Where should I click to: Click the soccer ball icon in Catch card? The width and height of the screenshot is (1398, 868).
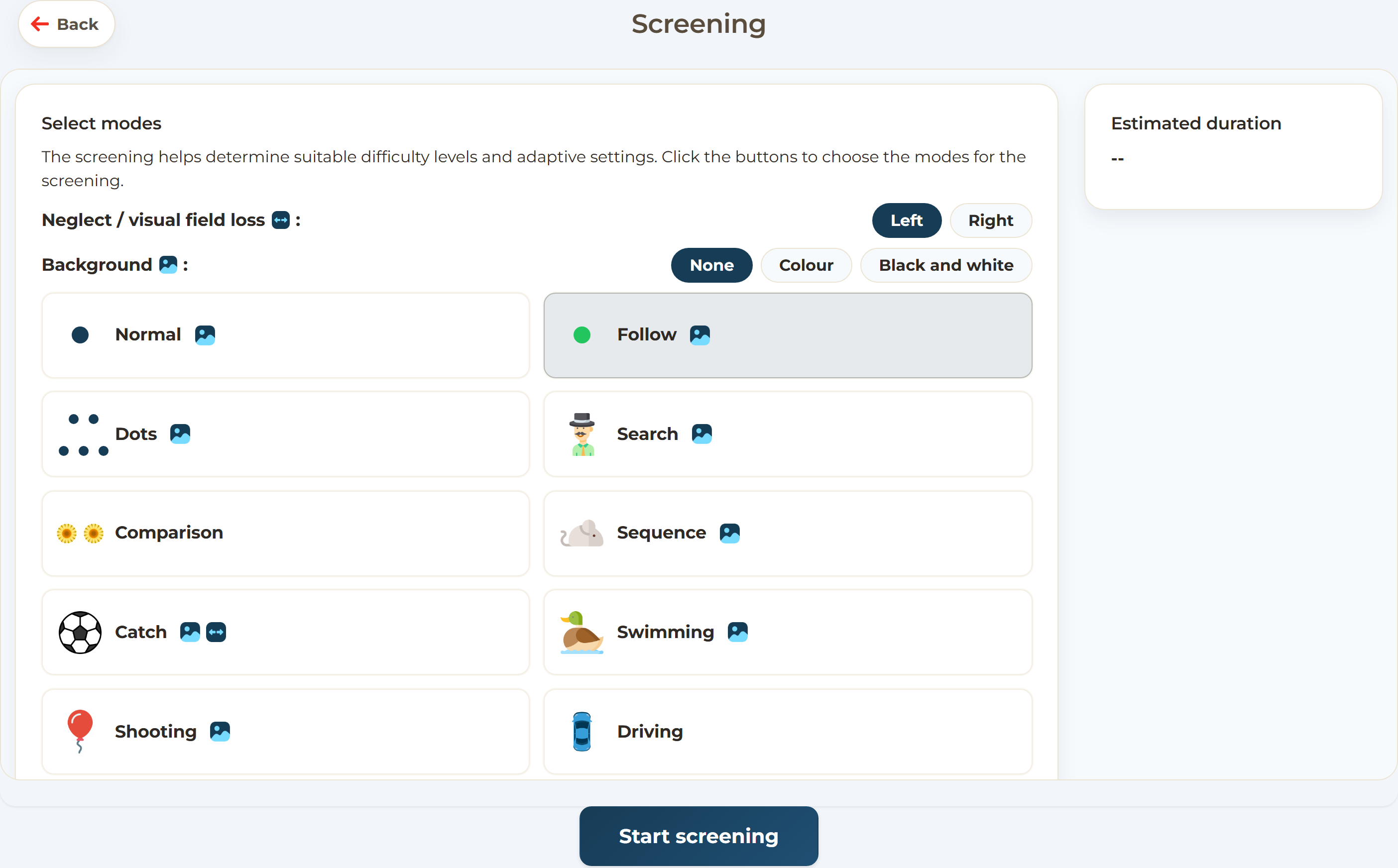(x=80, y=632)
